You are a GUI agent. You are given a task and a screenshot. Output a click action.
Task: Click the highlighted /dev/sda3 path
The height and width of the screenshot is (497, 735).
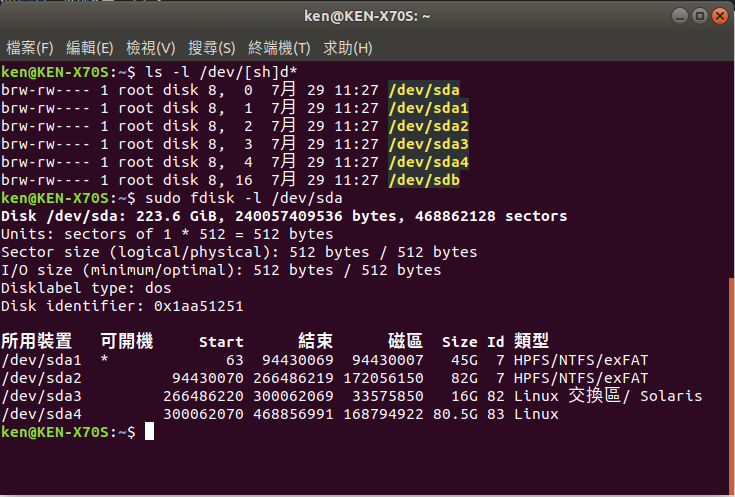click(x=428, y=144)
